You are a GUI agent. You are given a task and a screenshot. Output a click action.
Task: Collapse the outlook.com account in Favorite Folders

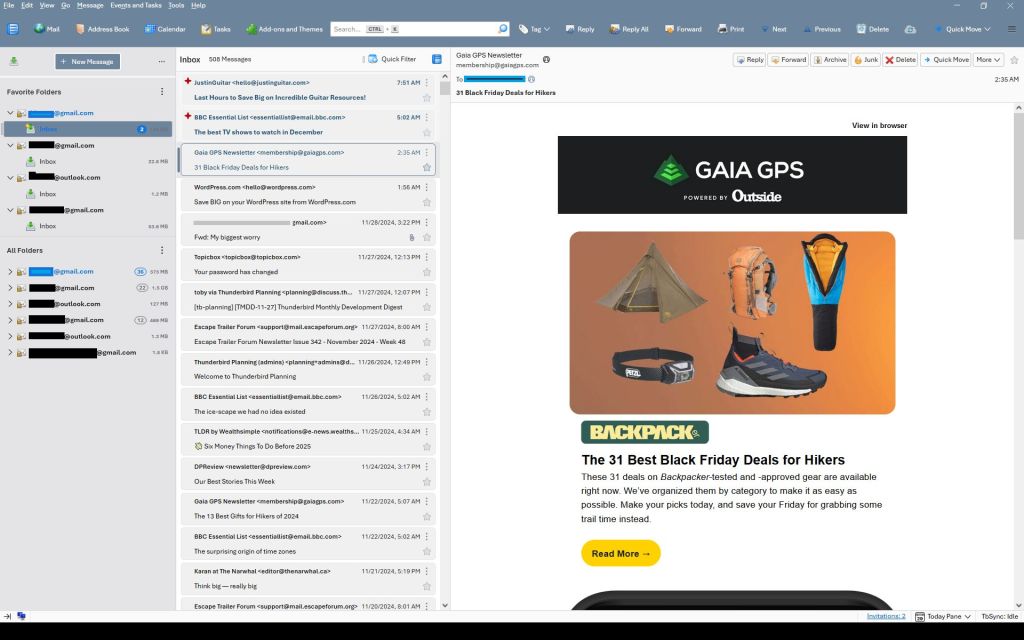pyautogui.click(x=10, y=178)
